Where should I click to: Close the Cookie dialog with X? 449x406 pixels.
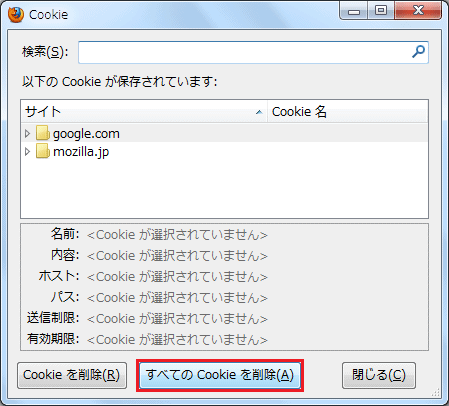pos(418,11)
